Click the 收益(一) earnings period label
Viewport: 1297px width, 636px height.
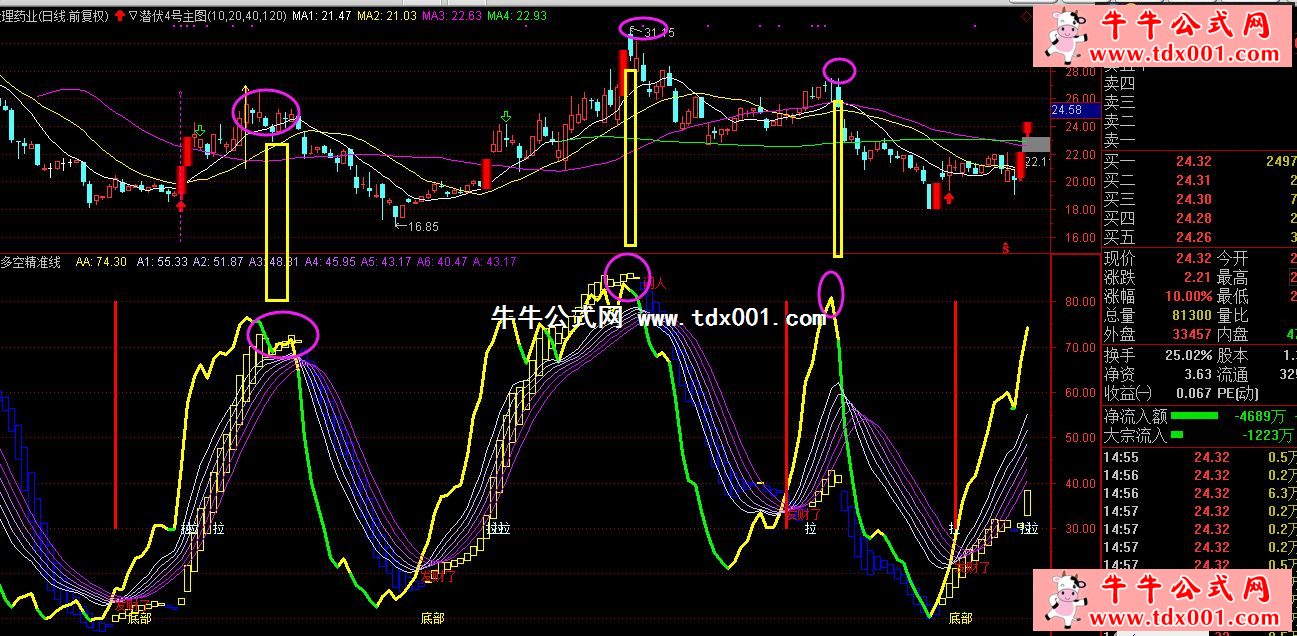tap(1126, 393)
